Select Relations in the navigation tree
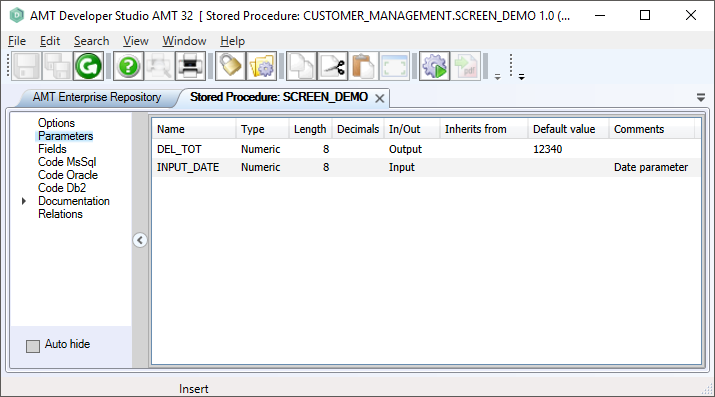The height and width of the screenshot is (397, 715). click(60, 214)
